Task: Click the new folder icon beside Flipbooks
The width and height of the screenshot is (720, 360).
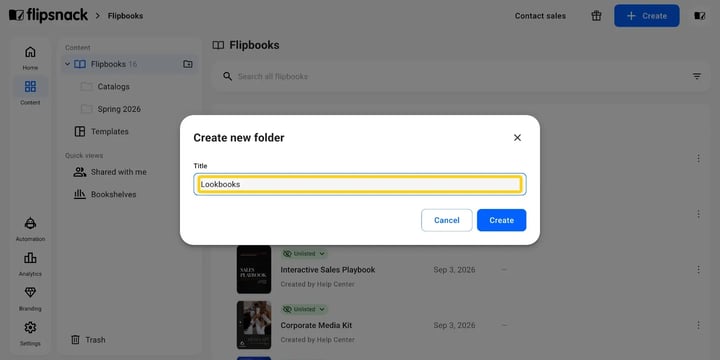Action: point(188,64)
